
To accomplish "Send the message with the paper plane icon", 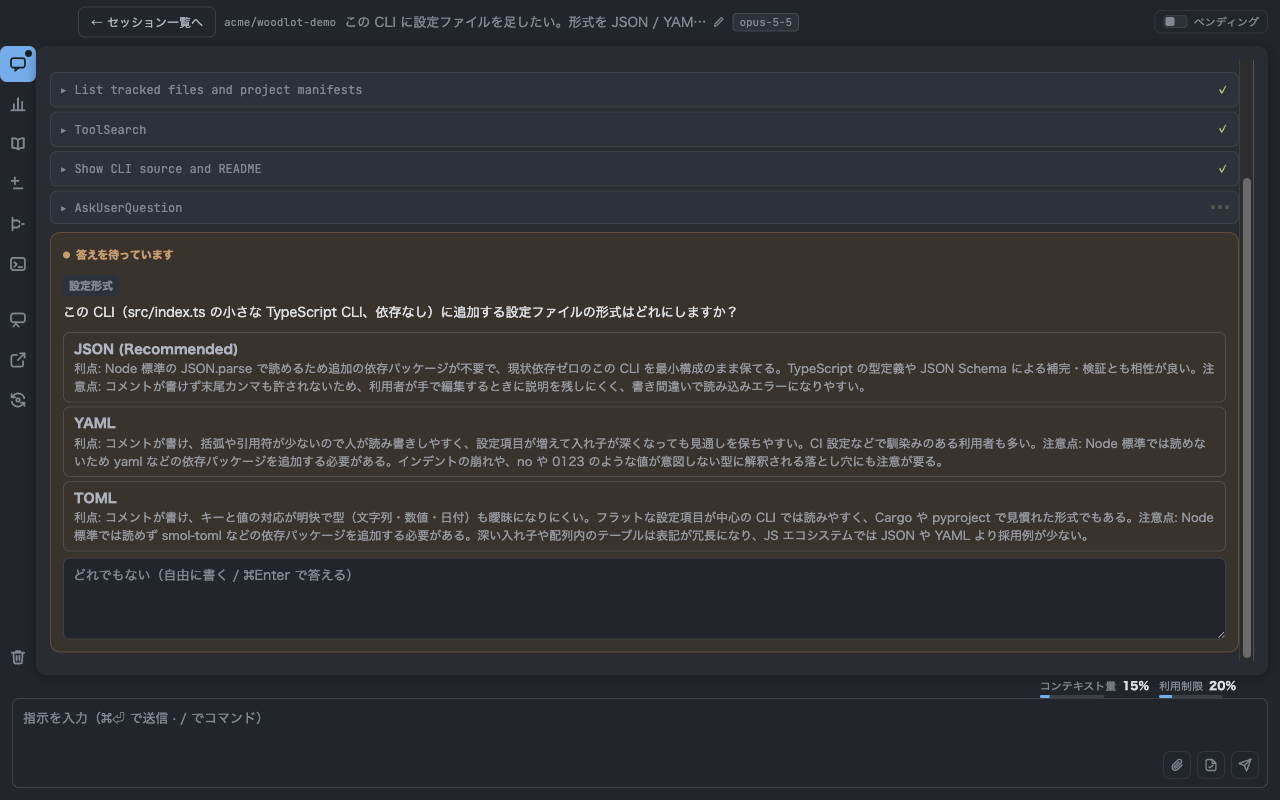I will click(x=1245, y=765).
